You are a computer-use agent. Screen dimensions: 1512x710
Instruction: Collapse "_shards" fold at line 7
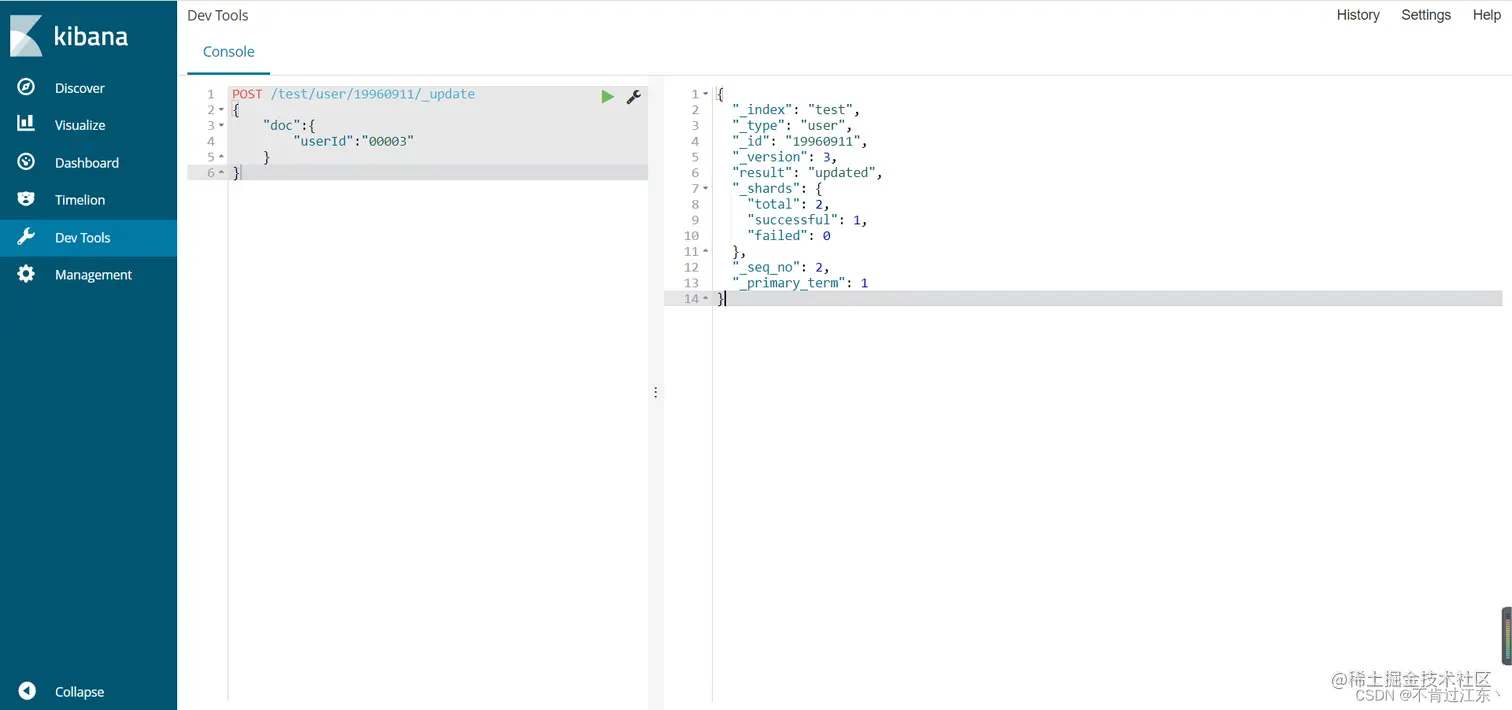point(705,188)
